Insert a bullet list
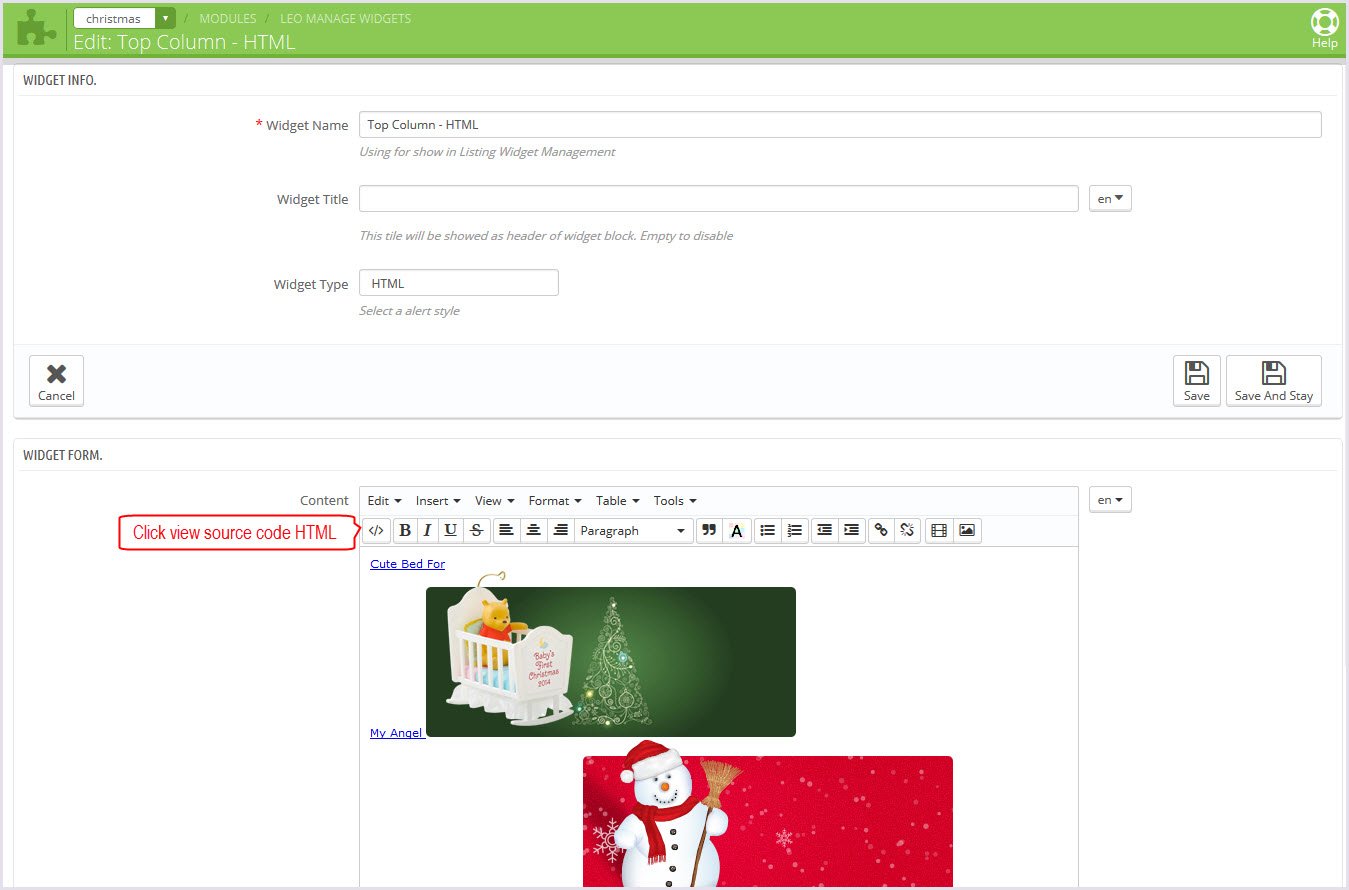 pyautogui.click(x=767, y=531)
